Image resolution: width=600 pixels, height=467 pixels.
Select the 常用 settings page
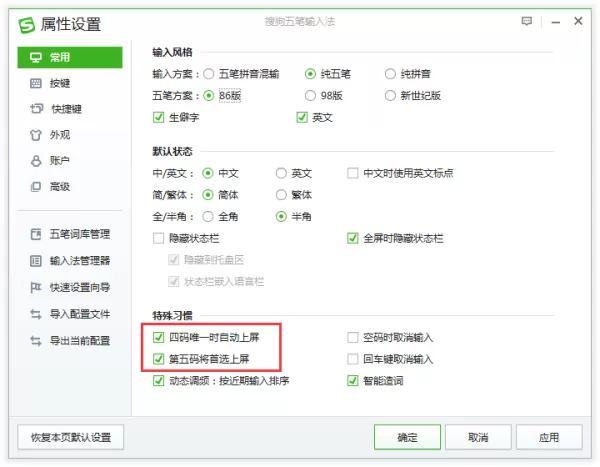[70, 57]
